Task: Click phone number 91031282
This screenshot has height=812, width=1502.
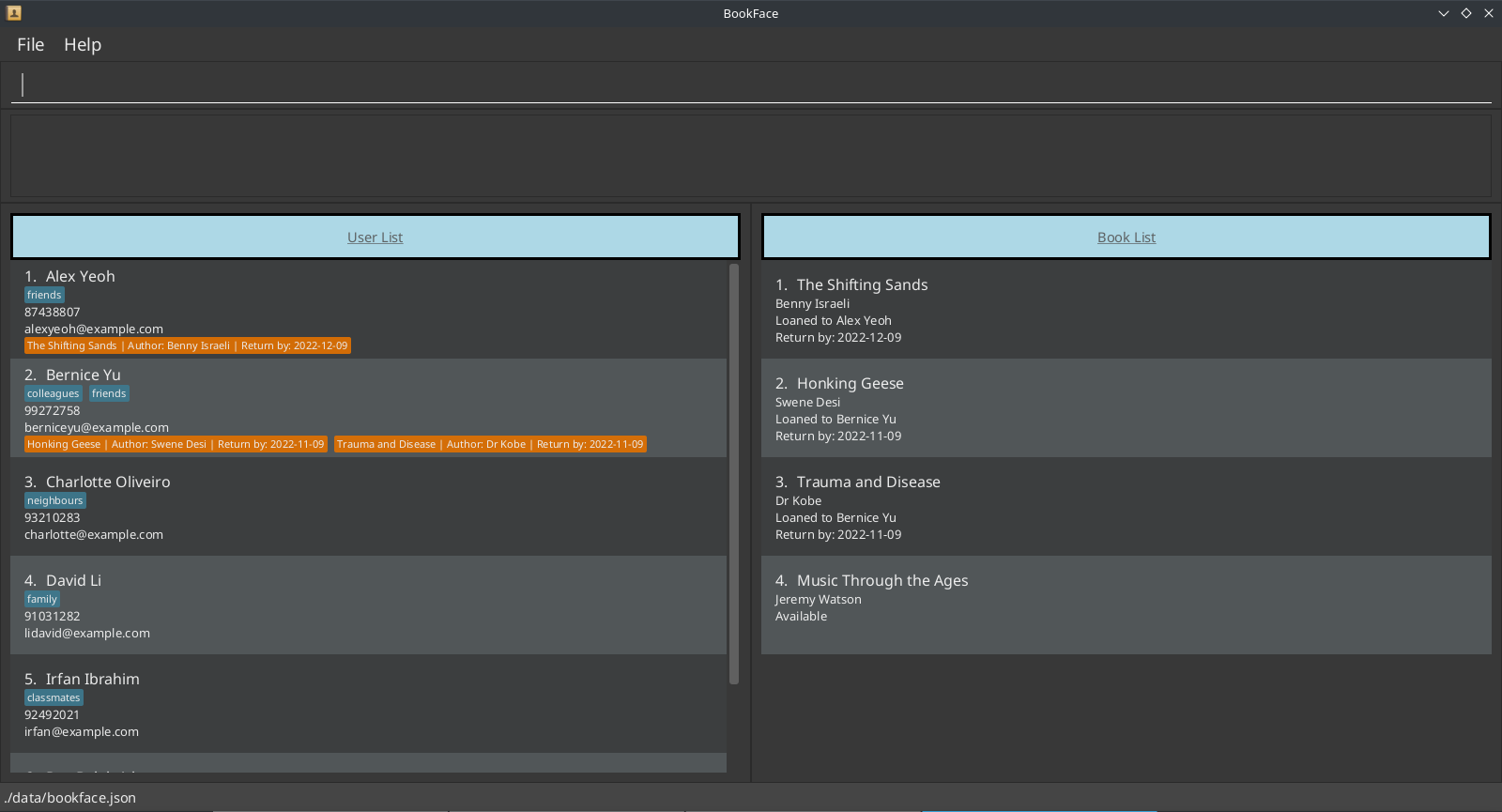Action: [x=53, y=616]
